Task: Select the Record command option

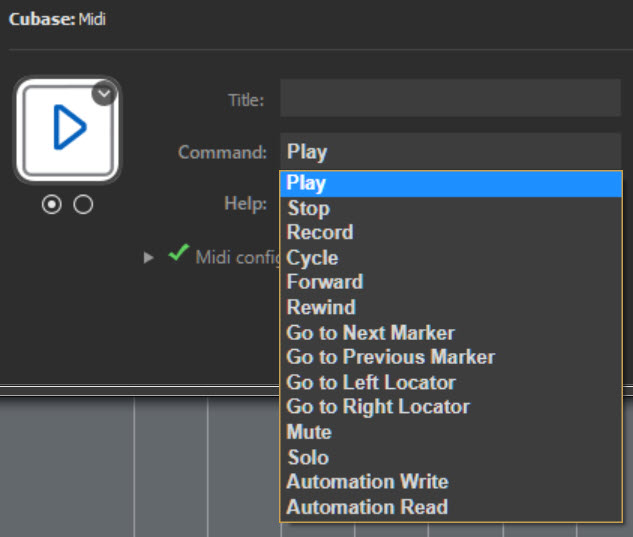Action: pyautogui.click(x=450, y=232)
